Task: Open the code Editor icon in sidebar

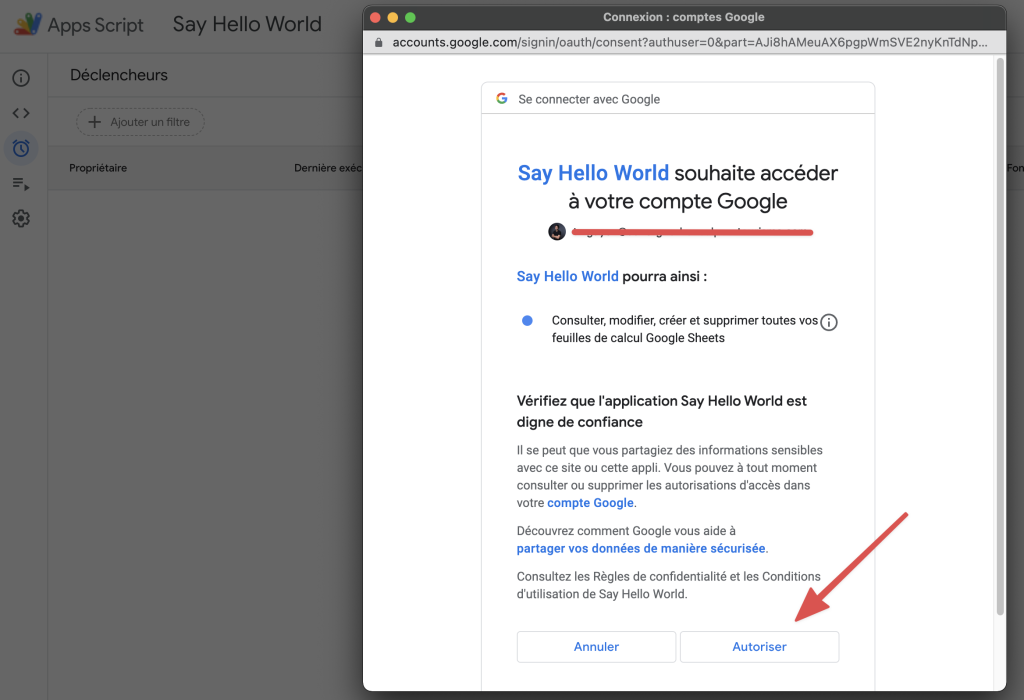Action: pyautogui.click(x=21, y=113)
